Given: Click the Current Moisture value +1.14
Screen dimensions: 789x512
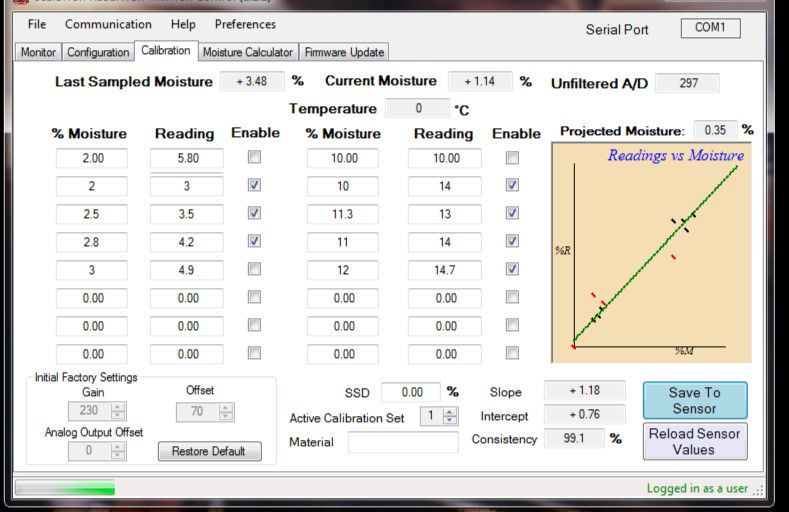Looking at the screenshot, I should pos(480,81).
